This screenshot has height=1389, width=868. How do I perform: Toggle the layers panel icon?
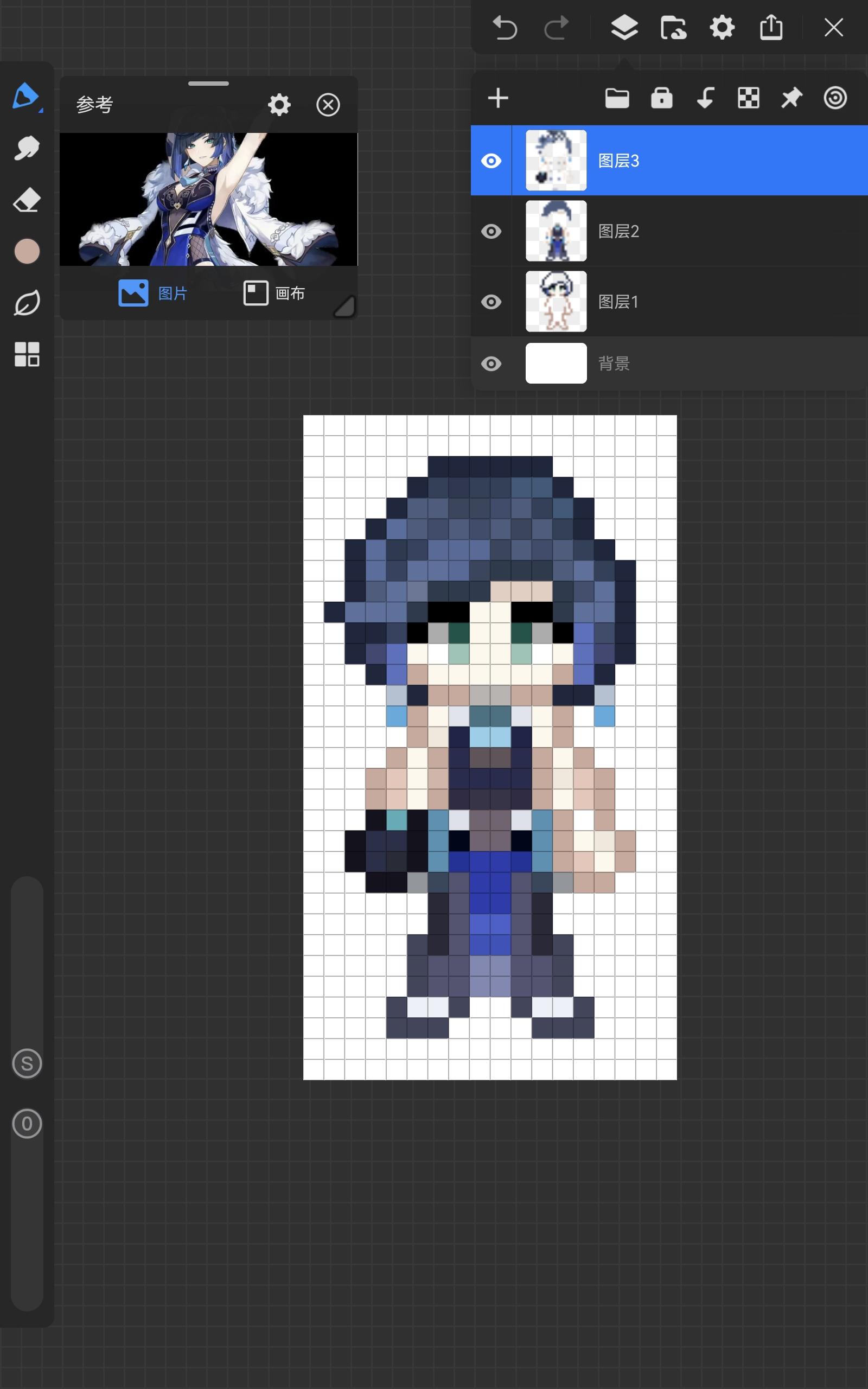[624, 28]
